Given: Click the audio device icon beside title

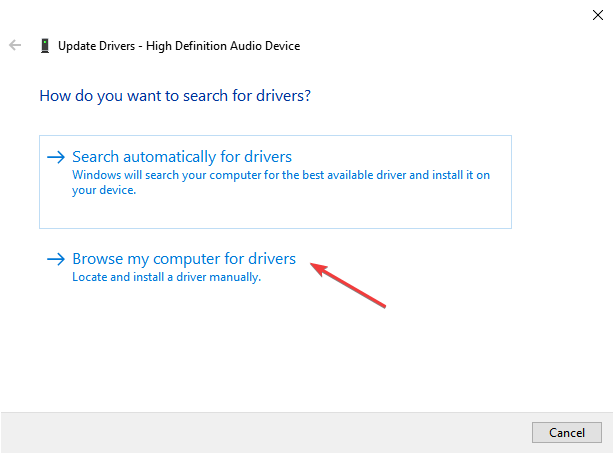Looking at the screenshot, I should click(x=45, y=45).
